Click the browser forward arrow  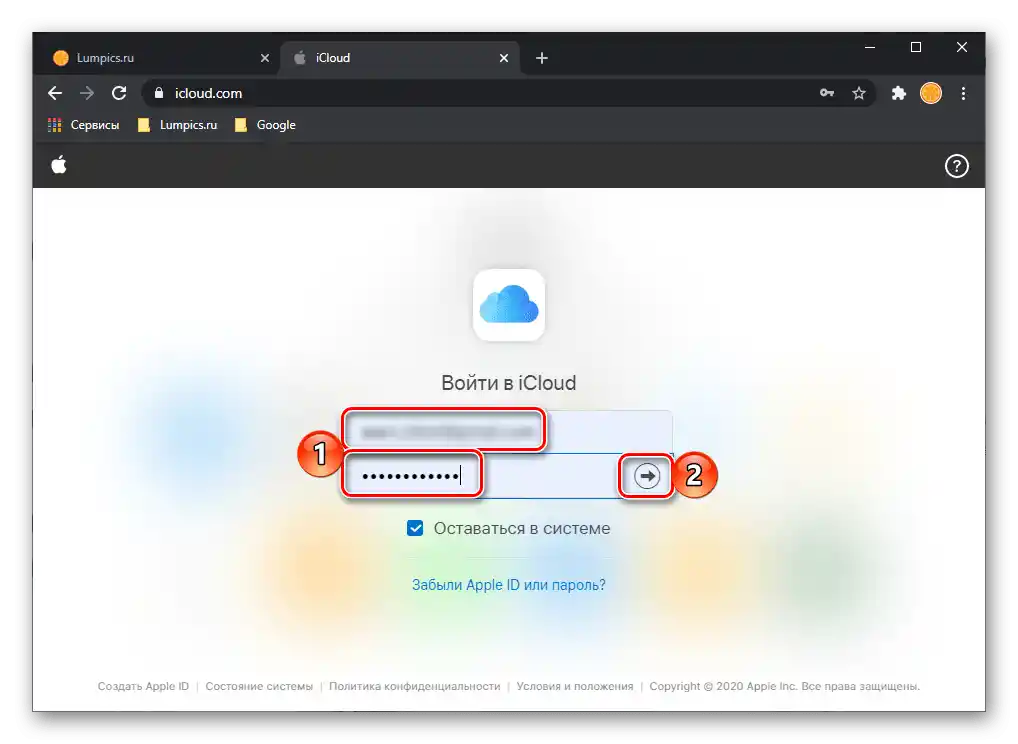86,93
